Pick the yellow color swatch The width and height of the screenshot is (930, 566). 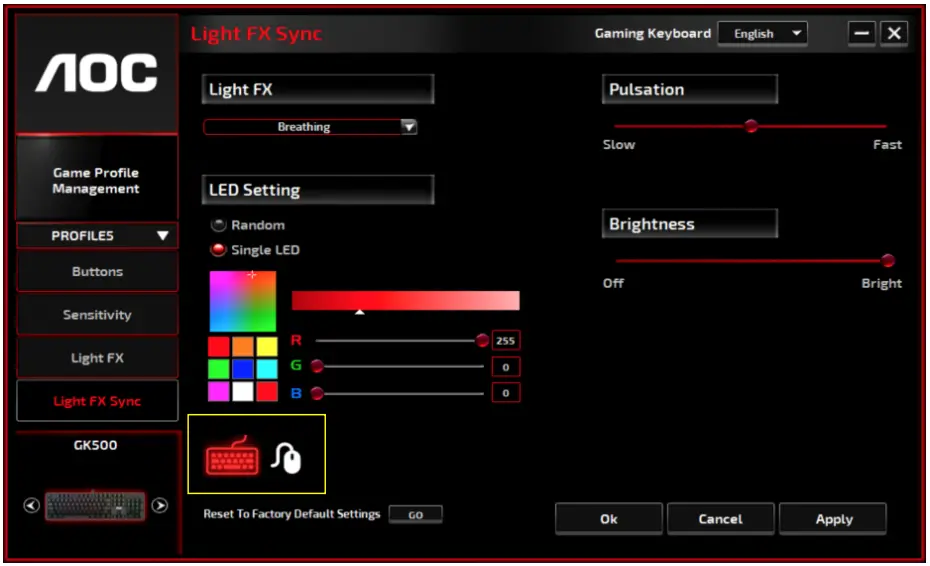(x=267, y=346)
